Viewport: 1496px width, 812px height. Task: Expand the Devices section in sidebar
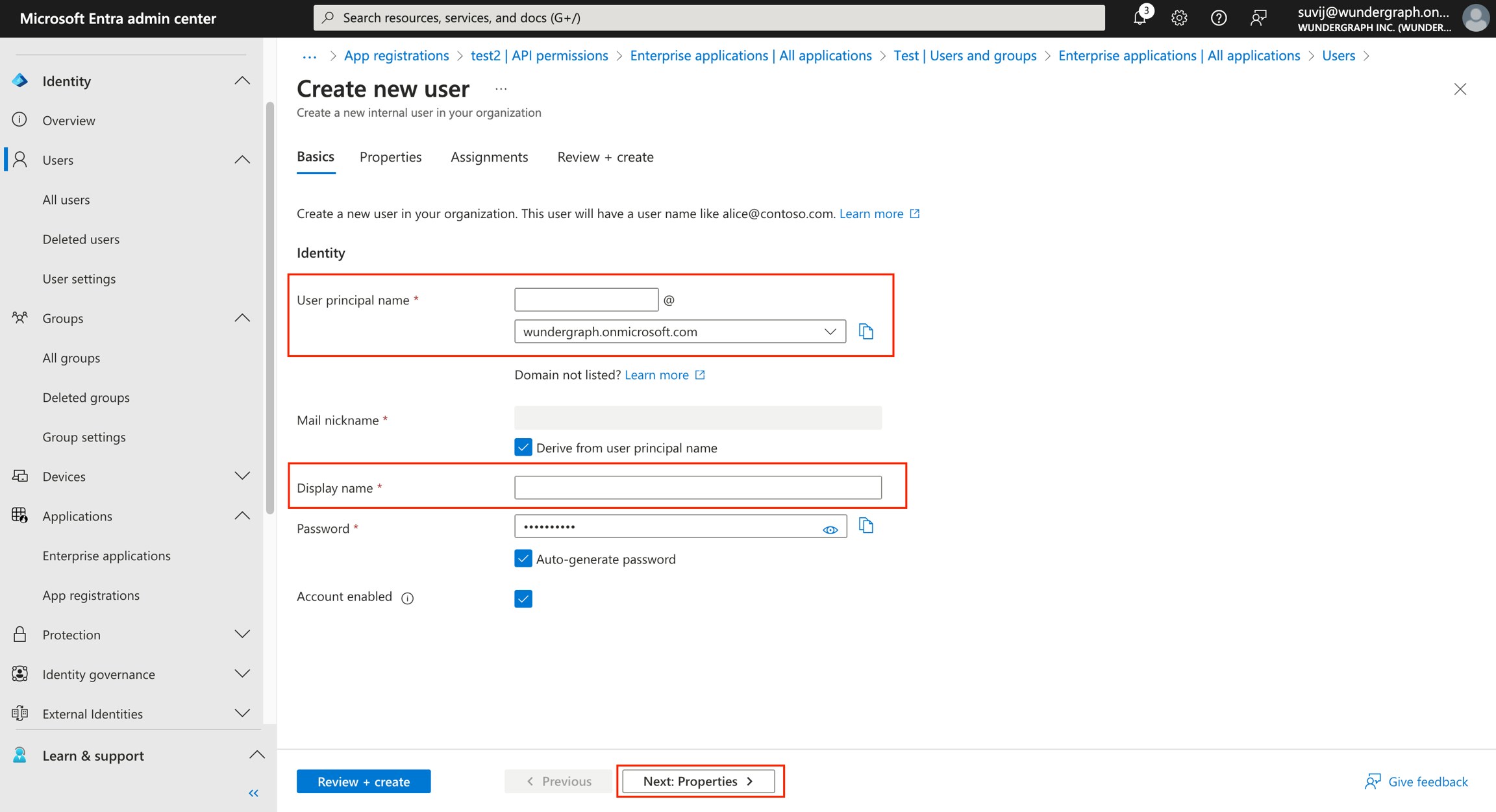pos(242,476)
